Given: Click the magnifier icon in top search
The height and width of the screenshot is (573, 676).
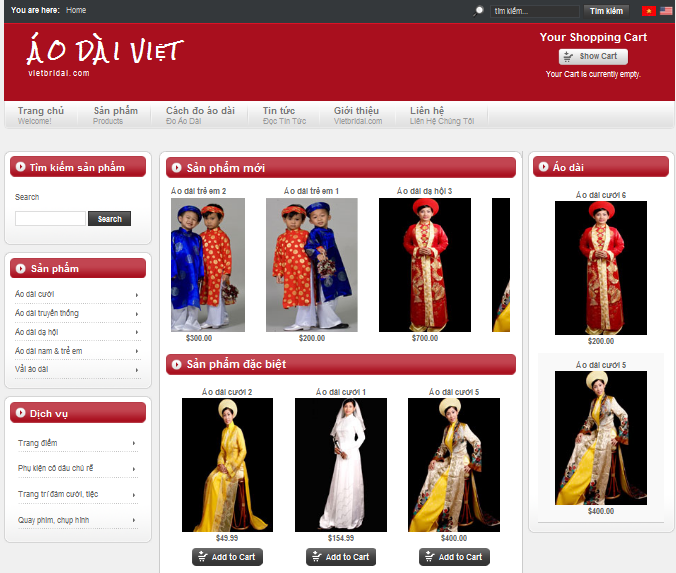Looking at the screenshot, I should [479, 11].
